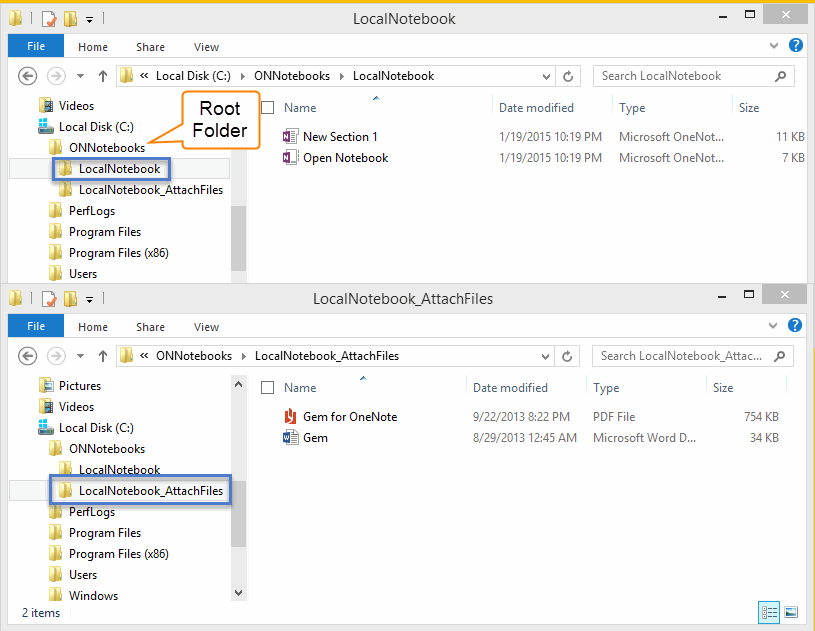Expand ribbon chevron in top window
815x631 pixels.
click(774, 46)
